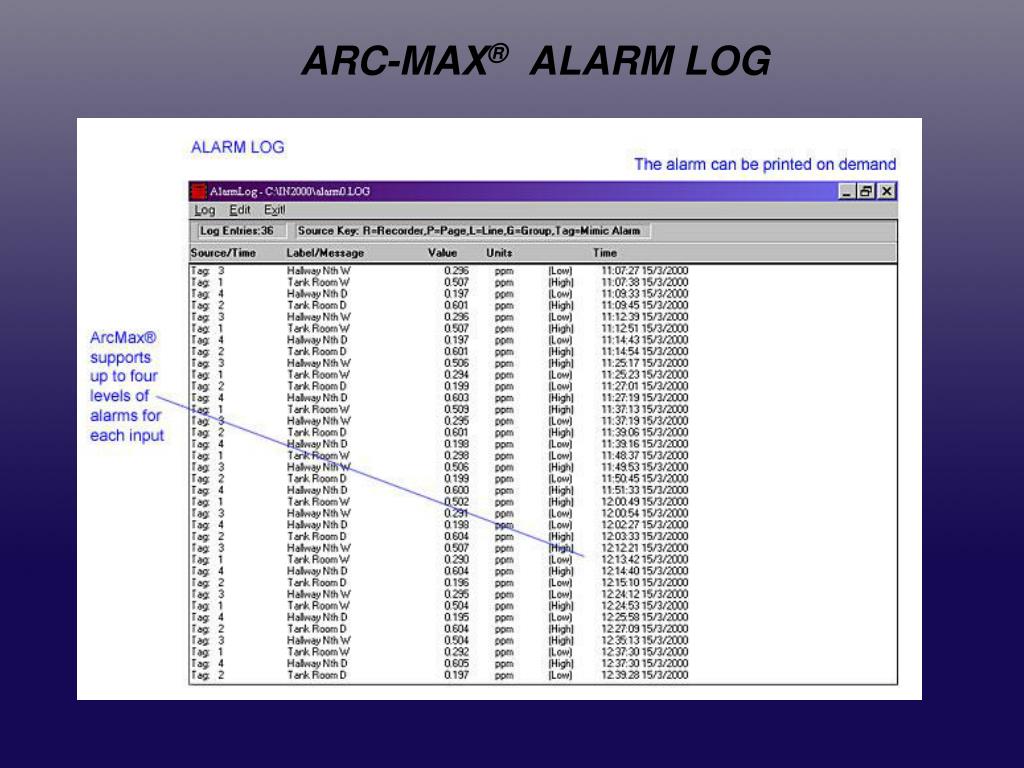Select the log entry timed 12:12:21 15/3/2000
The height and width of the screenshot is (768, 1024).
tap(439, 548)
